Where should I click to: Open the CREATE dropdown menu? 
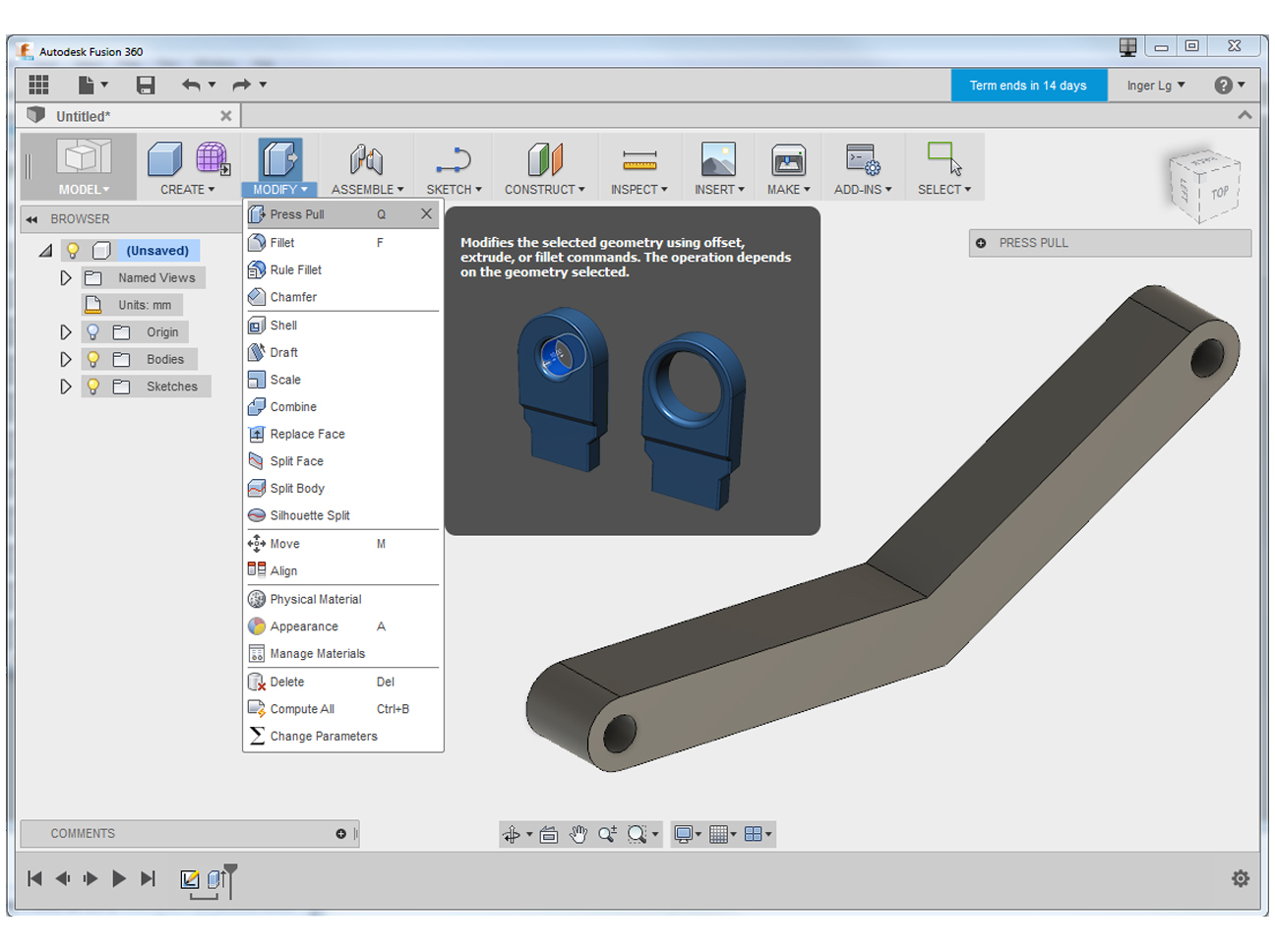(x=188, y=189)
